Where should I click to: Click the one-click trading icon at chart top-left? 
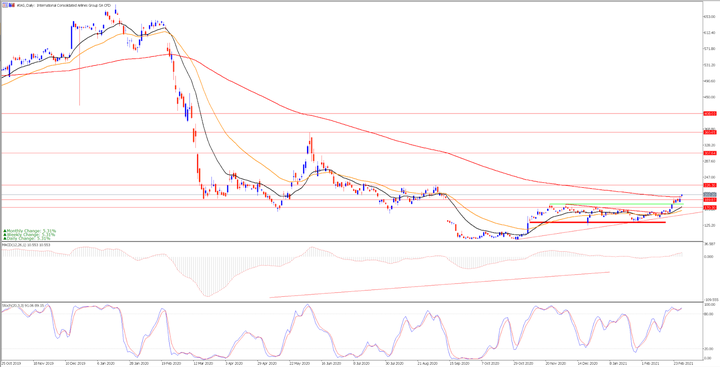pyautogui.click(x=5, y=5)
